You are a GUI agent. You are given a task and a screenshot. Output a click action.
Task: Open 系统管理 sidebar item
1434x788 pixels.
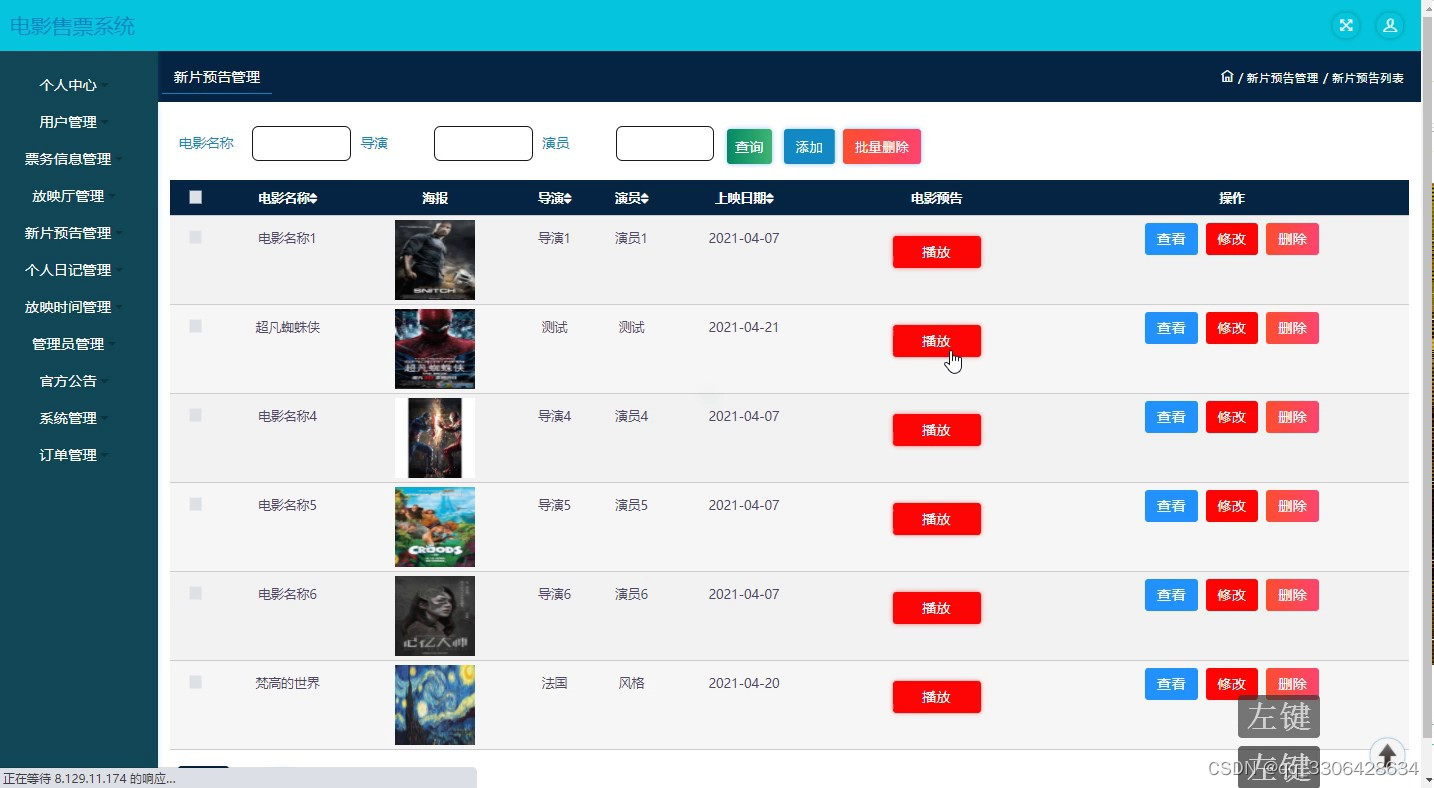pyautogui.click(x=75, y=418)
